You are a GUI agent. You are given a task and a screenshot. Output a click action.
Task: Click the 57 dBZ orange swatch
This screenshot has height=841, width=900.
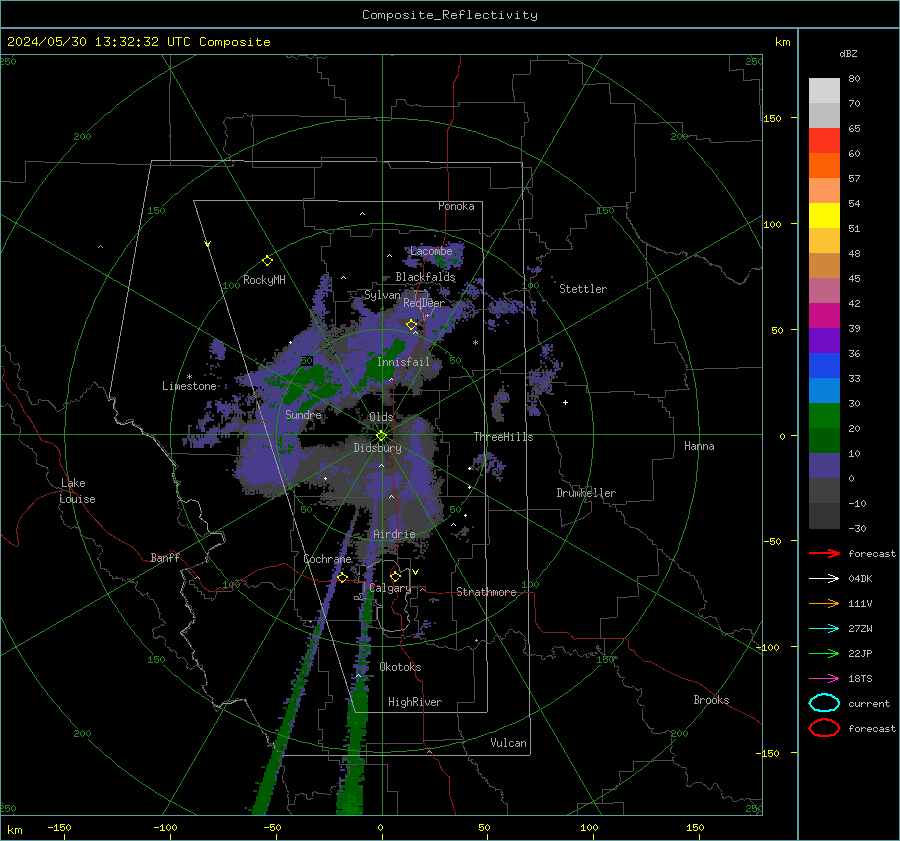click(x=824, y=166)
